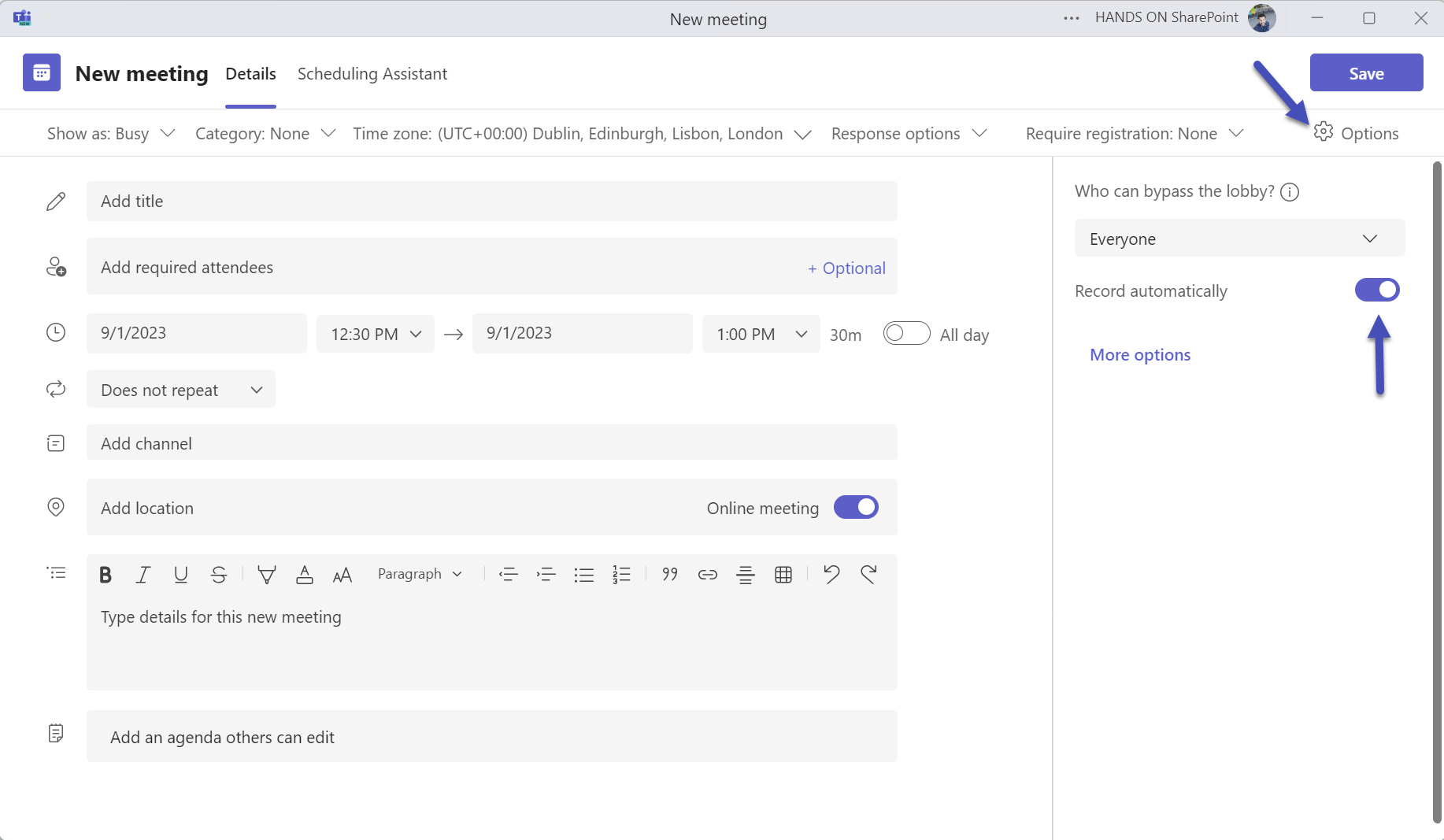Switch to the Scheduling Assistant tab
The width and height of the screenshot is (1444, 840).
pyautogui.click(x=372, y=73)
